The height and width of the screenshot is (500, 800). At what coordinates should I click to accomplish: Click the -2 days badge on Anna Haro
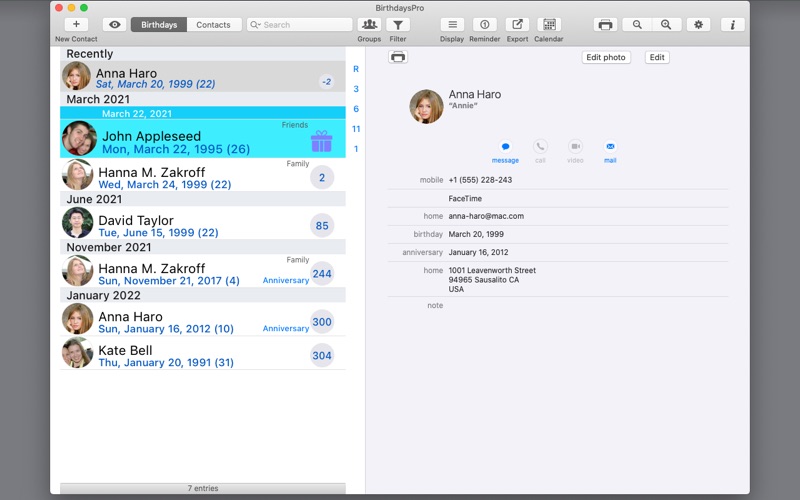[x=327, y=82]
